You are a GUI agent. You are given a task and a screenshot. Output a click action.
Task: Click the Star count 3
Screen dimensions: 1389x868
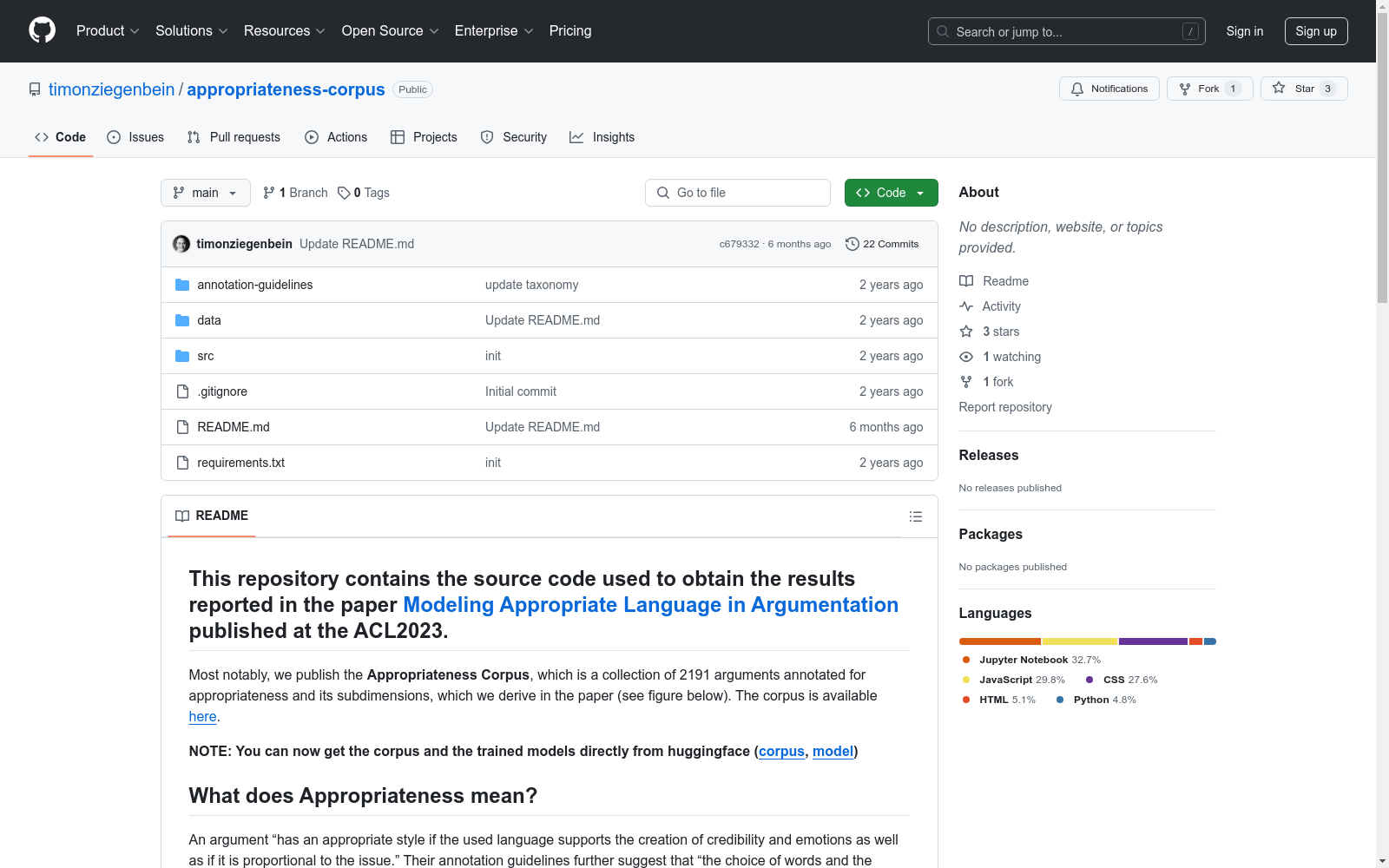point(1327,89)
